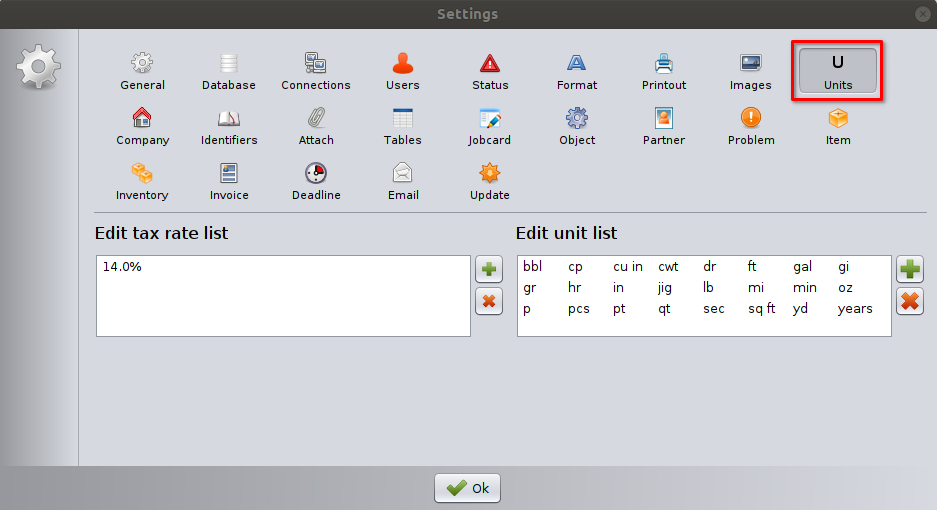
Task: Pick the 'sq ft' unit entry
Action: pos(761,309)
